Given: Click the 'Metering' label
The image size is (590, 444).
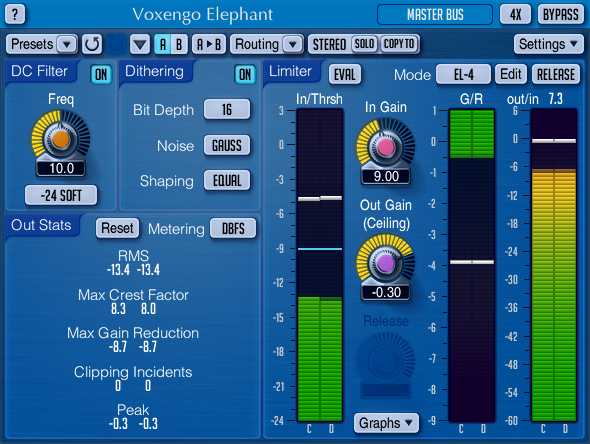Looking at the screenshot, I should click(176, 229).
